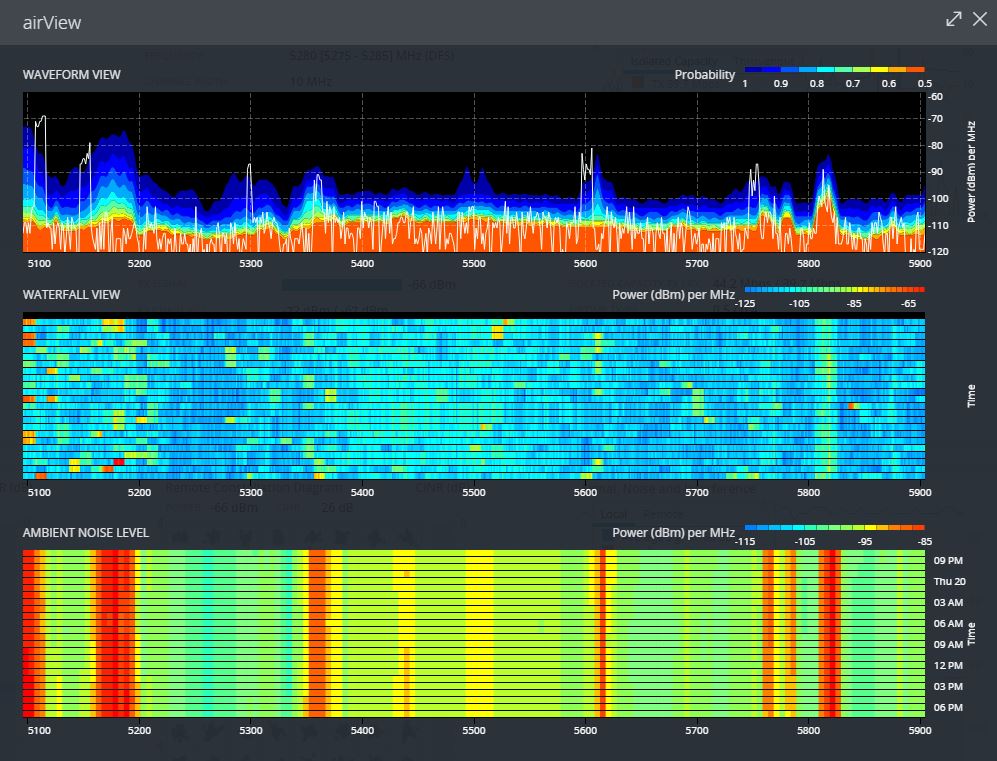Screen dimensions: 997x761
Task: Select the Waterfall View heading
Action: coord(71,294)
